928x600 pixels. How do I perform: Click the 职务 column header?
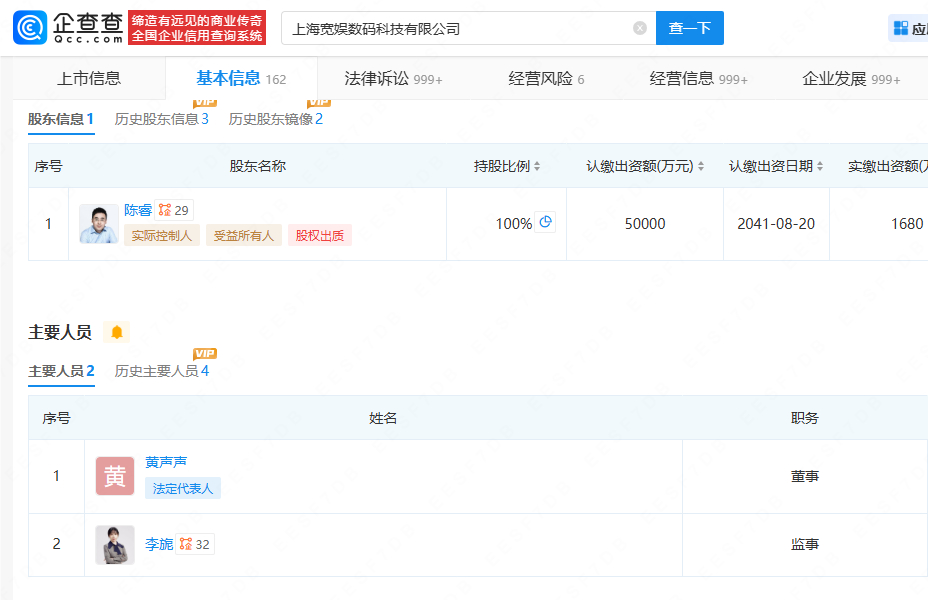point(805,418)
